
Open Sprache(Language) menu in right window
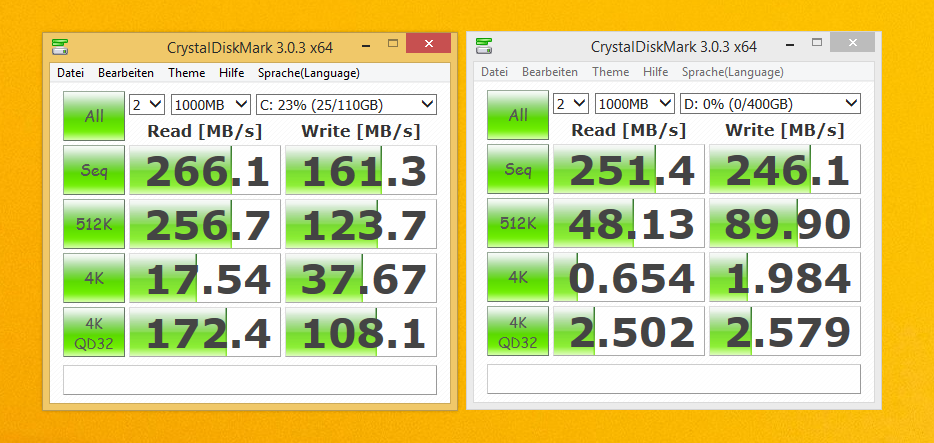click(x=733, y=72)
